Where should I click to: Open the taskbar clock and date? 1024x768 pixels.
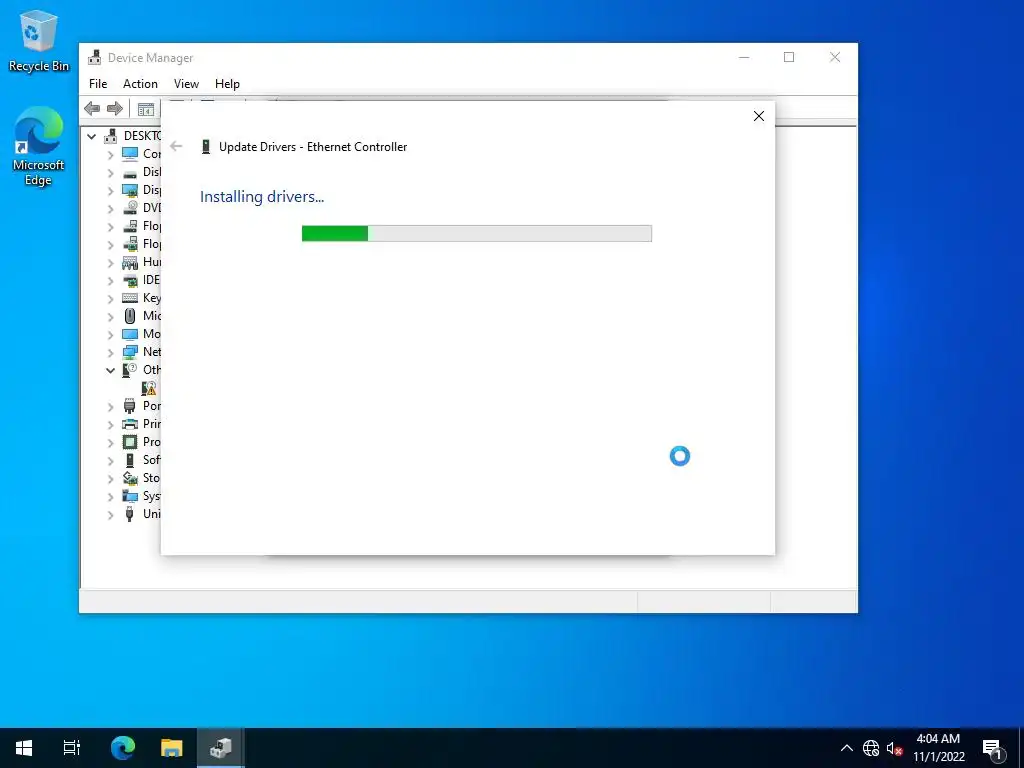coord(938,748)
